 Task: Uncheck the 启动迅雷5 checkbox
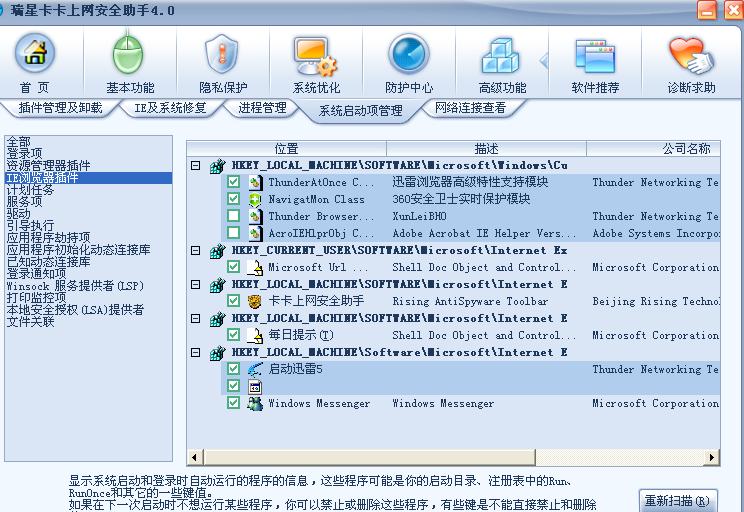233,369
